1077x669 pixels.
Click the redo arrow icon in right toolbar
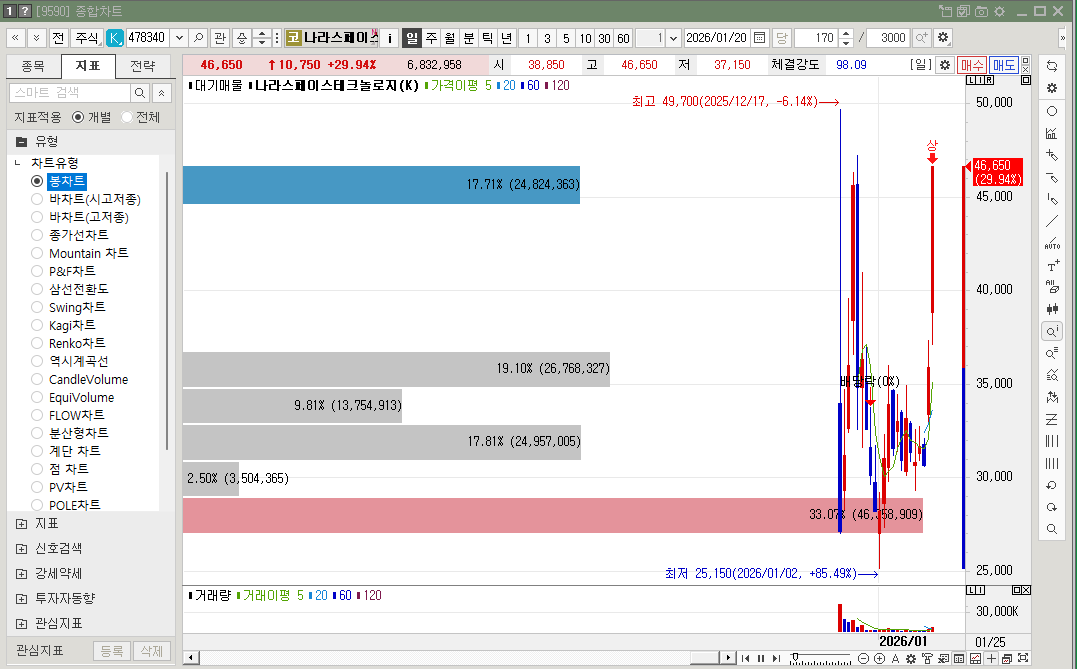[1052, 508]
